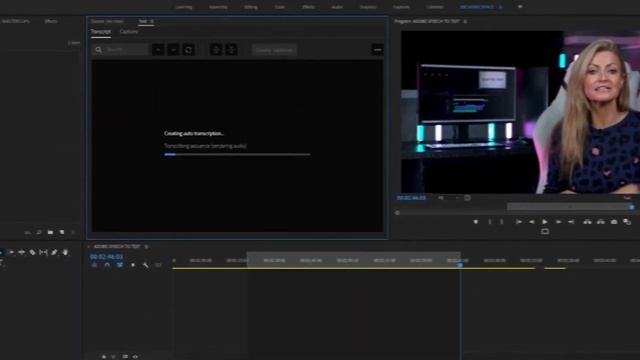Open the Text panel menu icon
Image resolution: width=640 pixels, height=360 pixels.
pyautogui.click(x=152, y=21)
